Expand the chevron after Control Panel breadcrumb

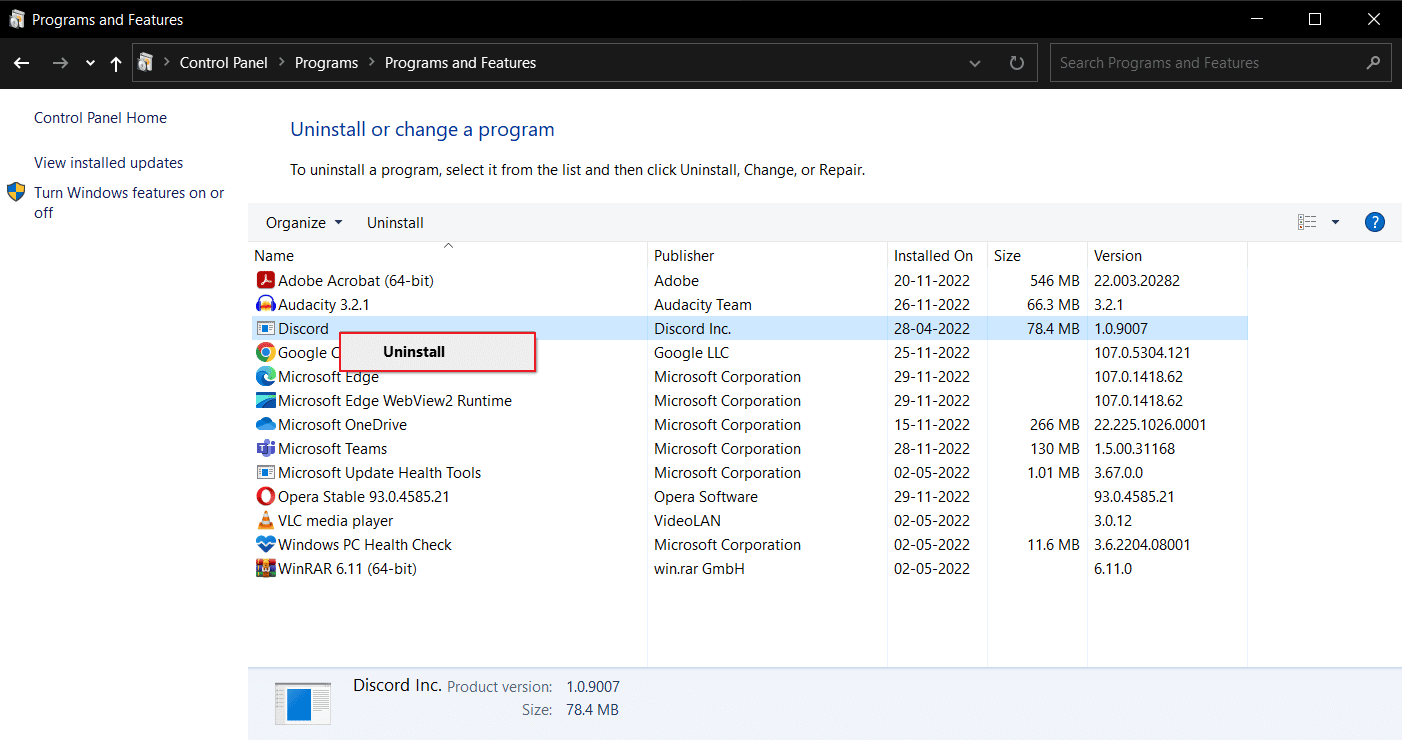pyautogui.click(x=281, y=63)
